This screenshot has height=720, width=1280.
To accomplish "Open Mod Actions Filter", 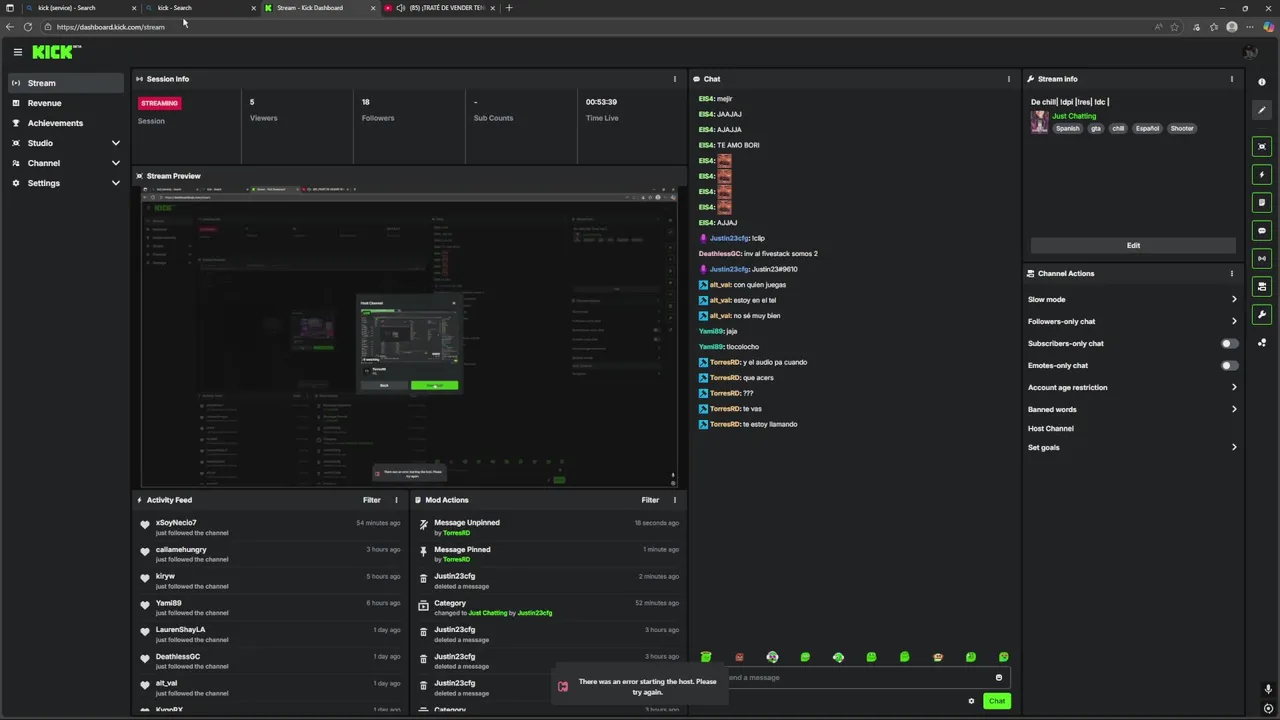I will pyautogui.click(x=650, y=500).
